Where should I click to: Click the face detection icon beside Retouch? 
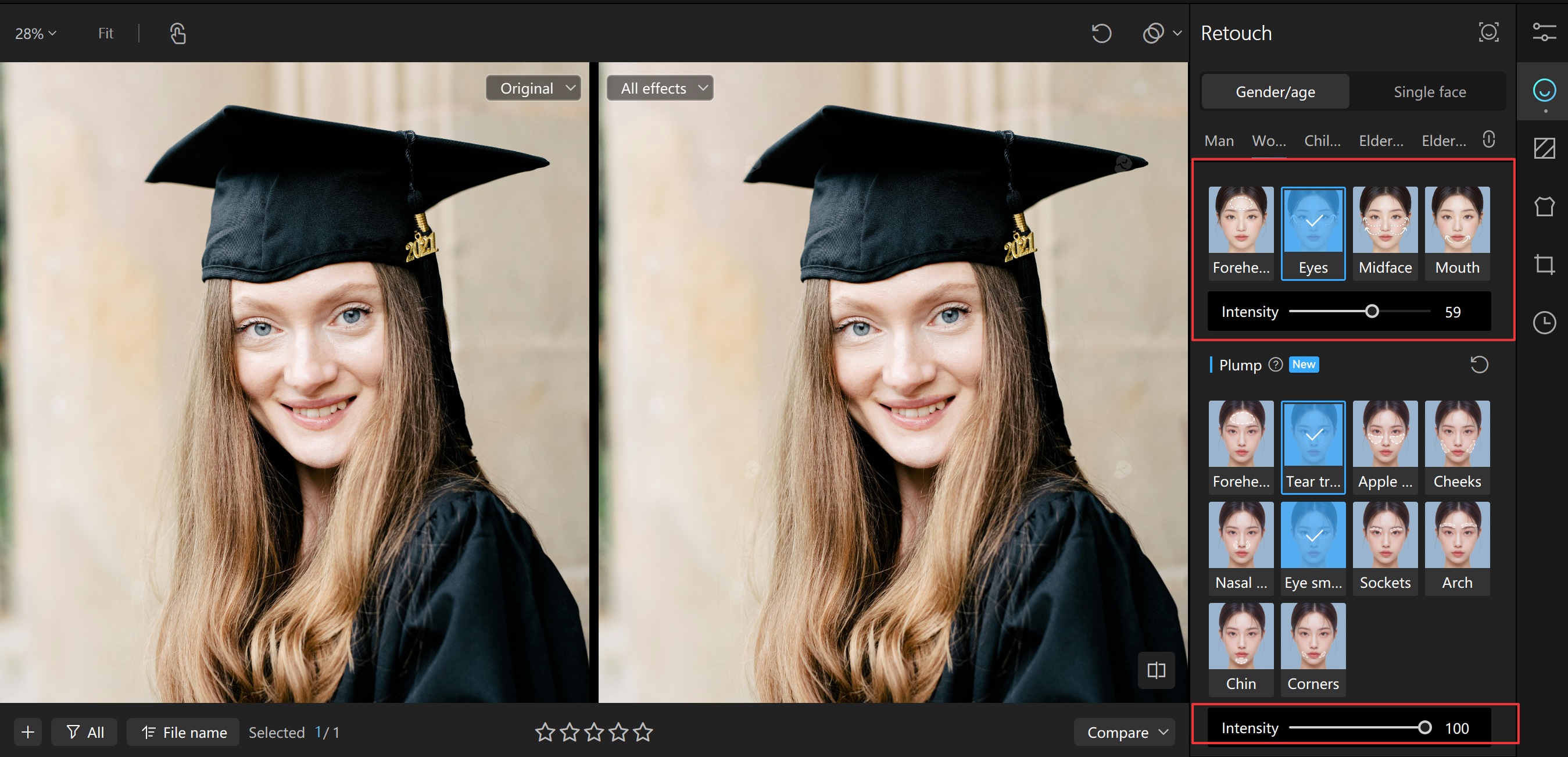(1488, 33)
